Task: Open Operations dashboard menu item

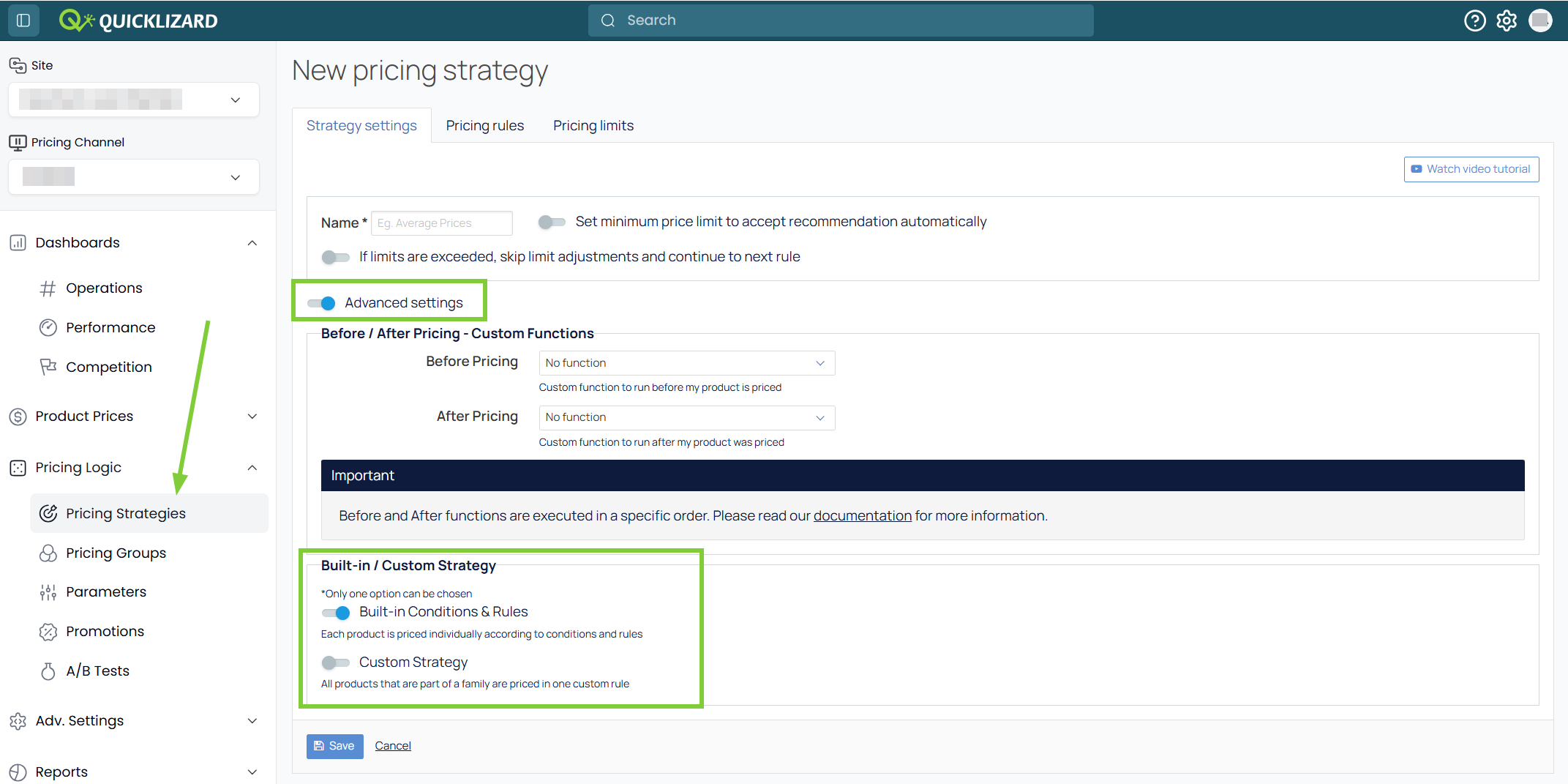Action: 149,288
